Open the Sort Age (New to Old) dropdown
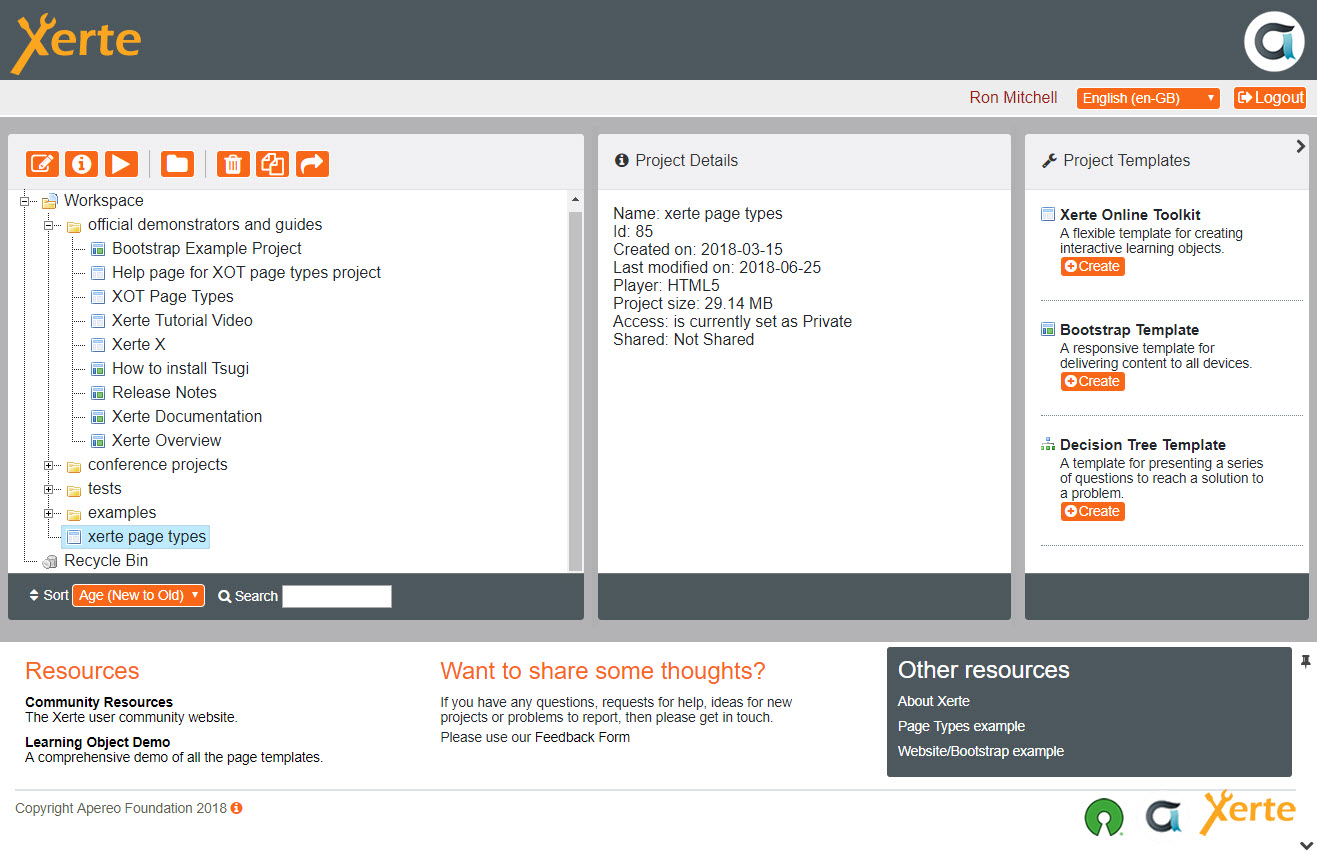 (x=138, y=595)
